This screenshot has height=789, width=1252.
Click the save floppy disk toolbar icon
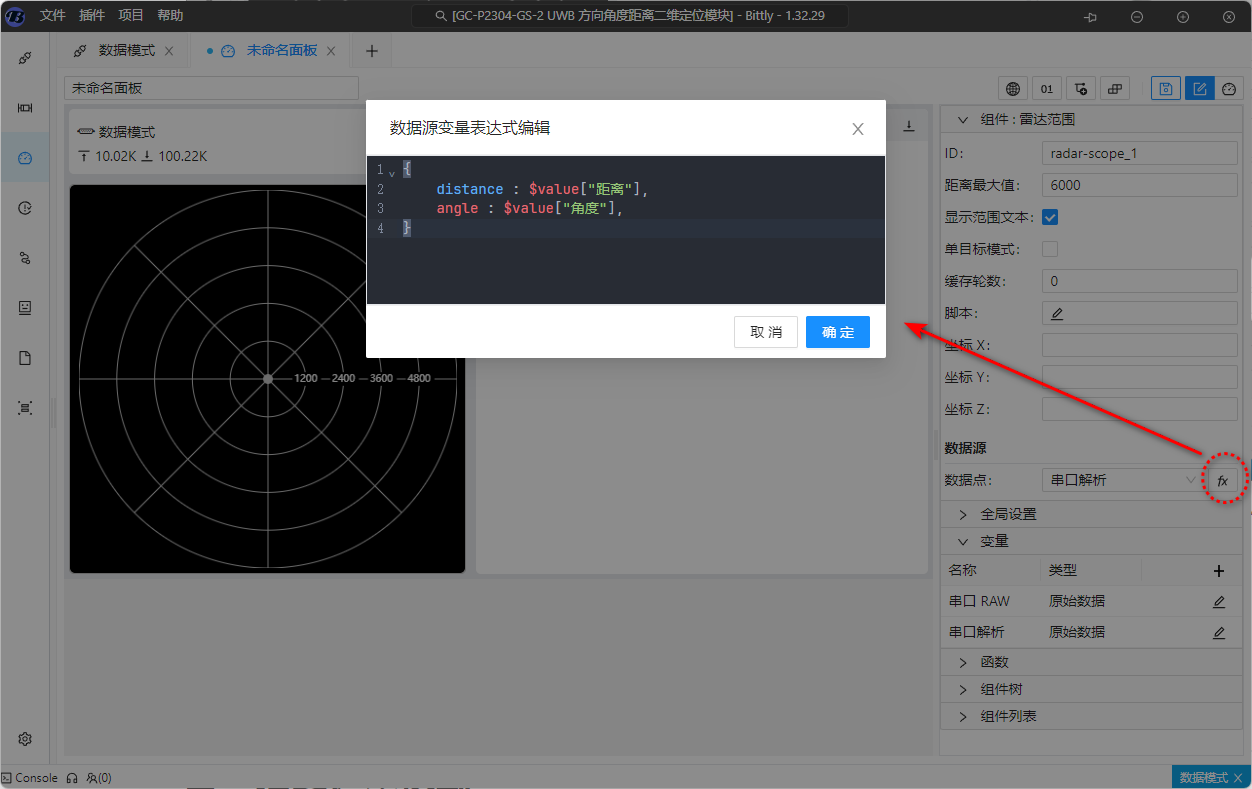click(1165, 89)
